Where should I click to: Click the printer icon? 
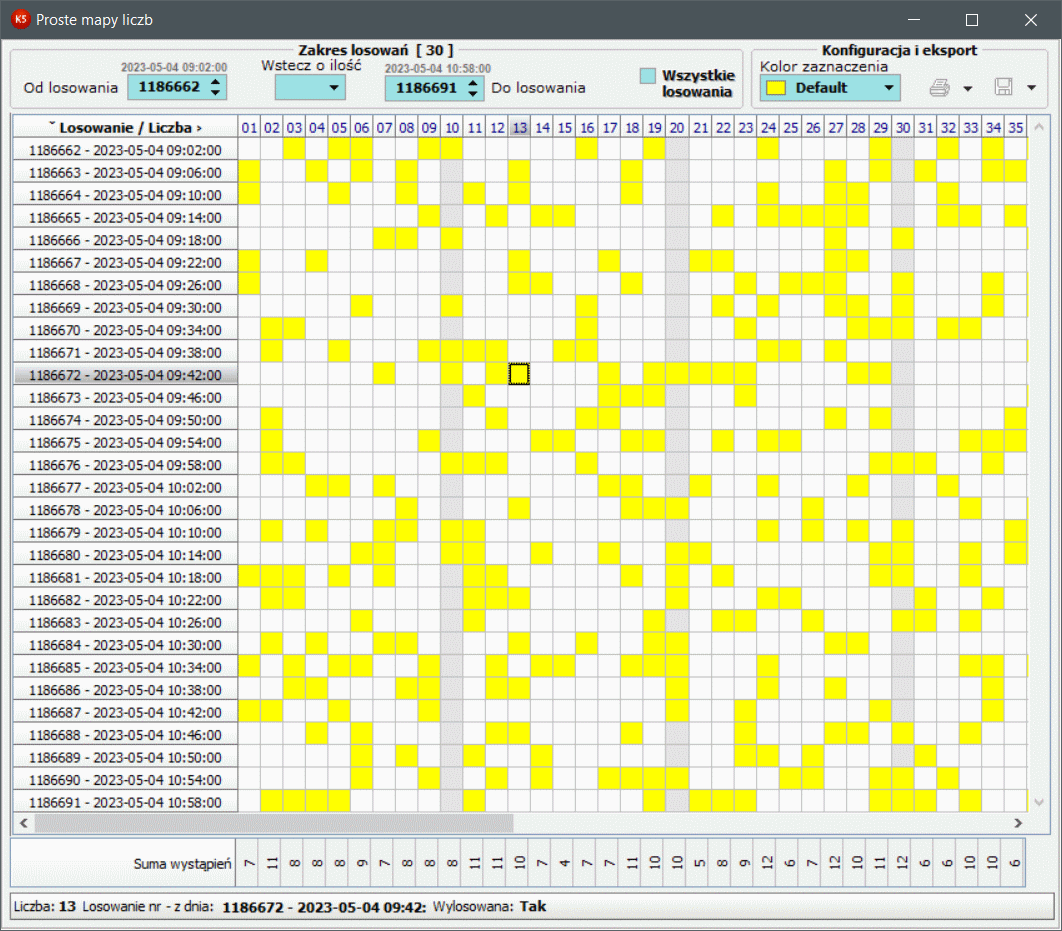click(939, 88)
